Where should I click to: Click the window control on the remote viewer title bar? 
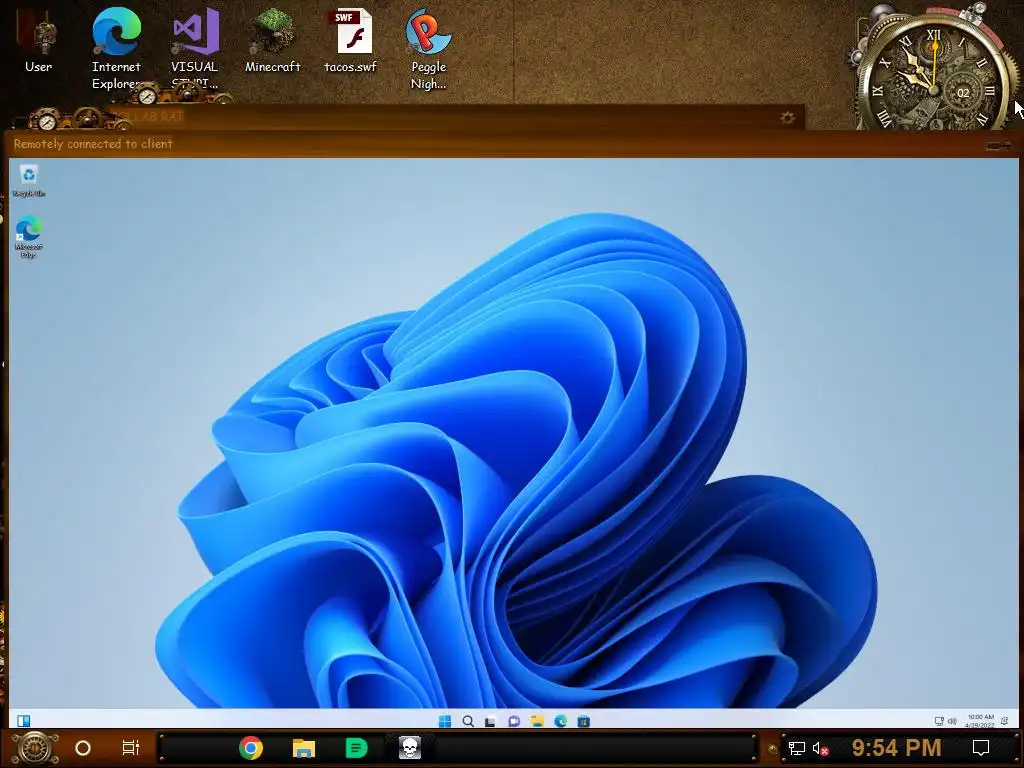tap(998, 146)
